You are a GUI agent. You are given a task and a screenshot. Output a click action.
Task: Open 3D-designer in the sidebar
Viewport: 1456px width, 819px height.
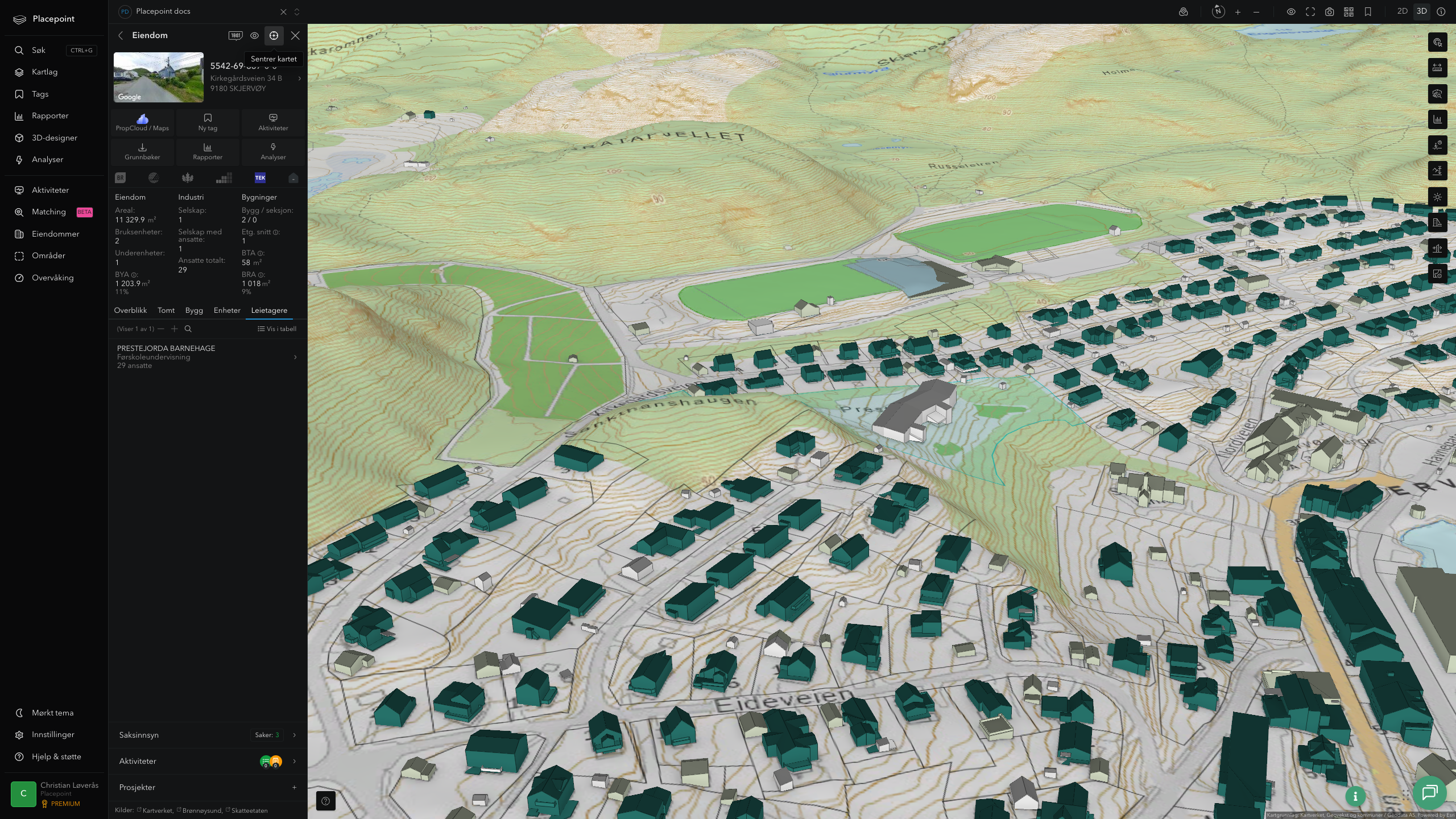[55, 138]
